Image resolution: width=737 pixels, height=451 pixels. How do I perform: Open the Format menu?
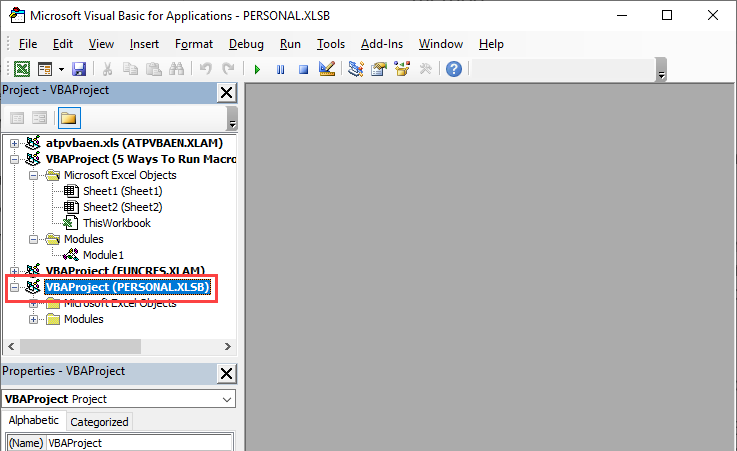point(194,44)
